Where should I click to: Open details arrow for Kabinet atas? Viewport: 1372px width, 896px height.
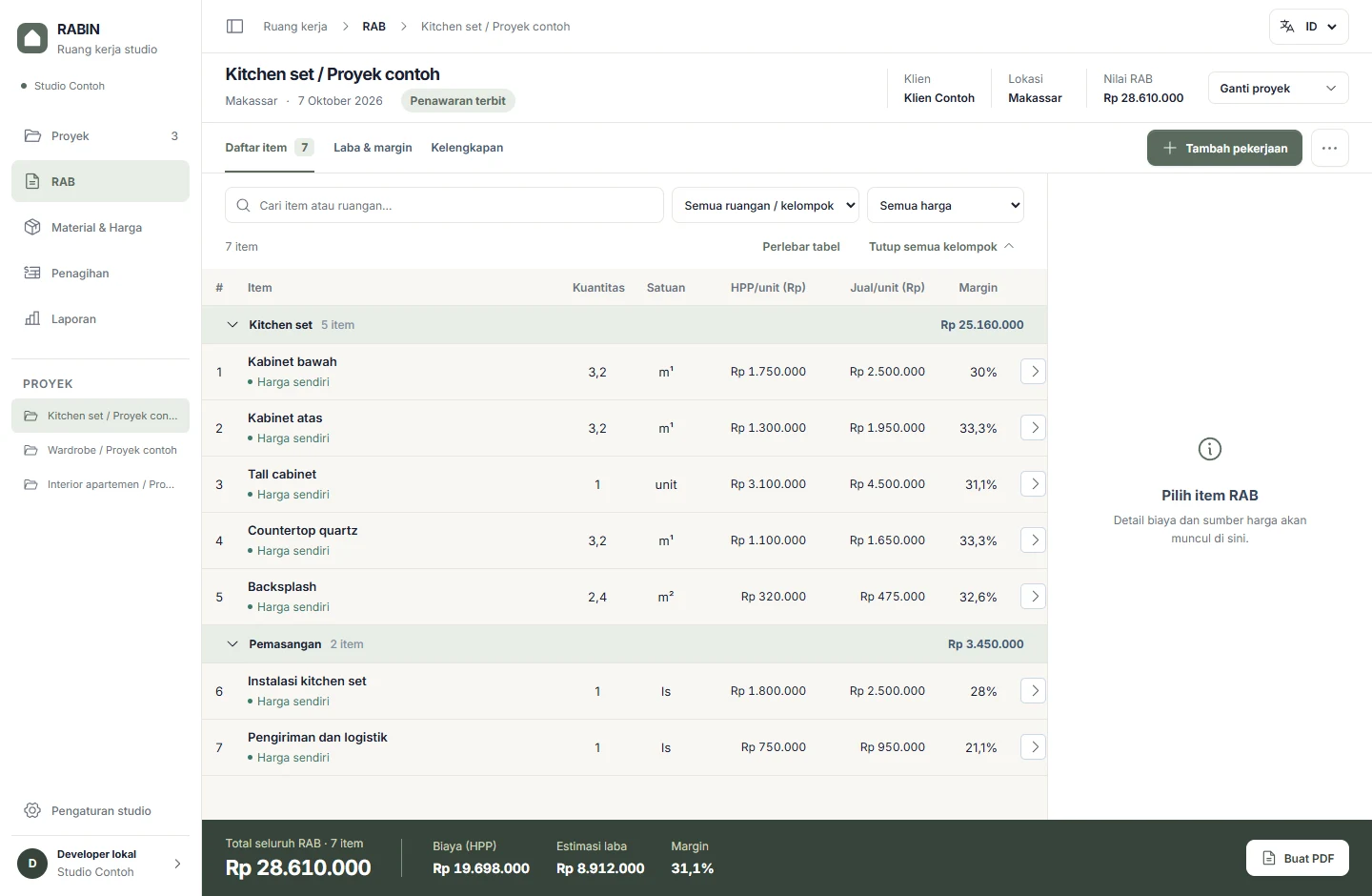coord(1034,428)
